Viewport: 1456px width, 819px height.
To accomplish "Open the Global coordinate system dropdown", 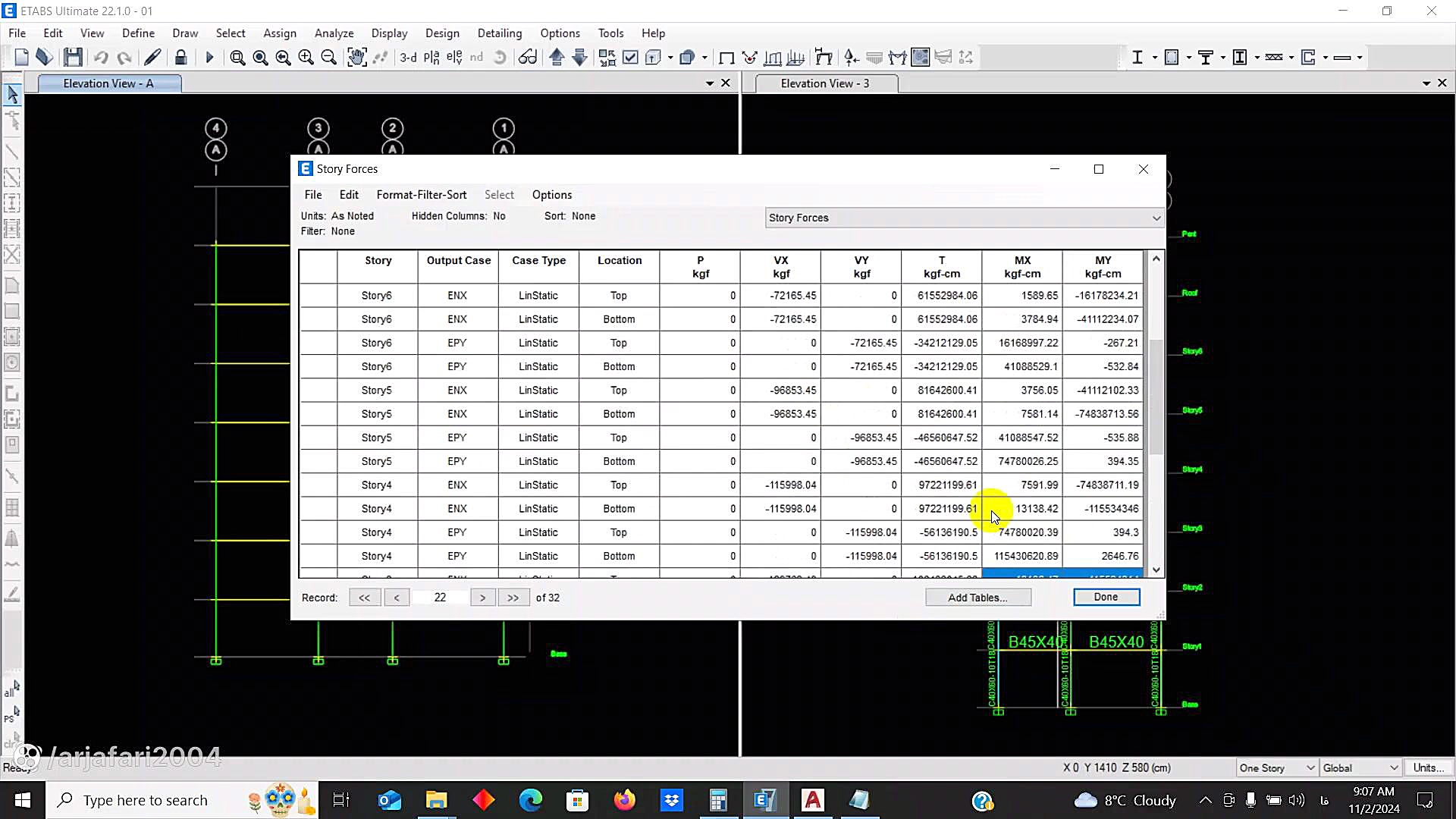I will tap(1360, 768).
